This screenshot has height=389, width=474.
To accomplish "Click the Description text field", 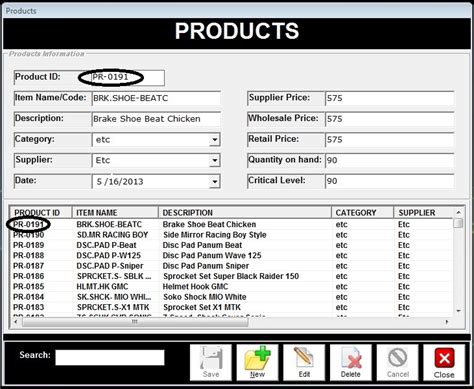I will pyautogui.click(x=156, y=119).
